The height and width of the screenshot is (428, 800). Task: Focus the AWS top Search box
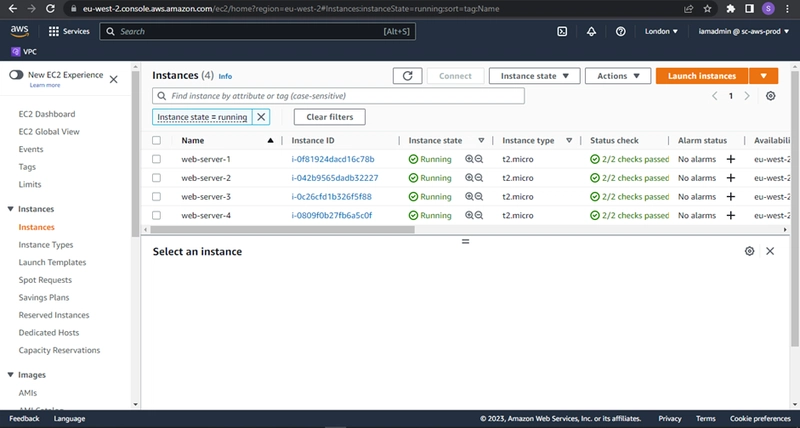[258, 32]
